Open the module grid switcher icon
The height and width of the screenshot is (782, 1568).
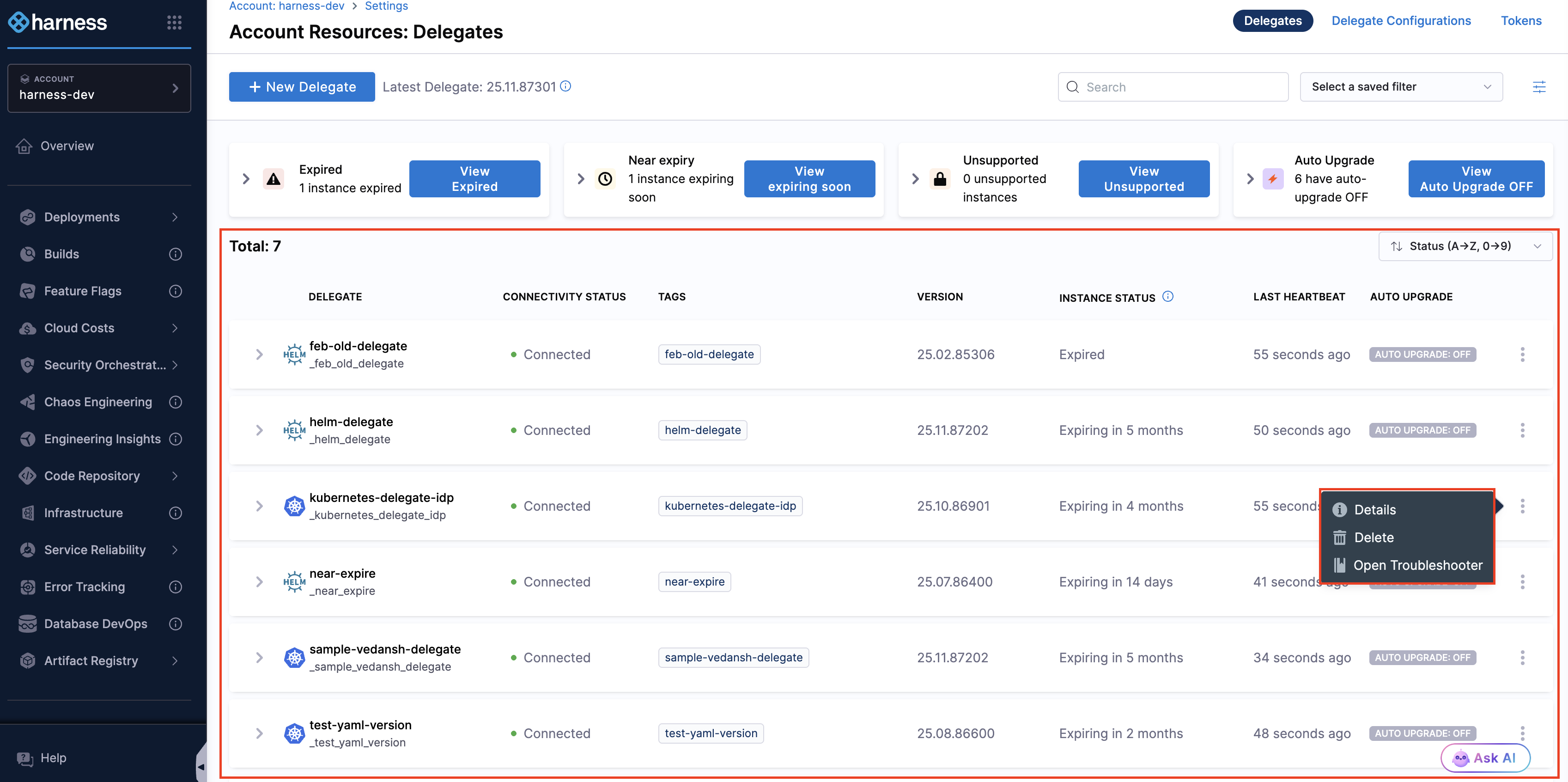(x=174, y=23)
